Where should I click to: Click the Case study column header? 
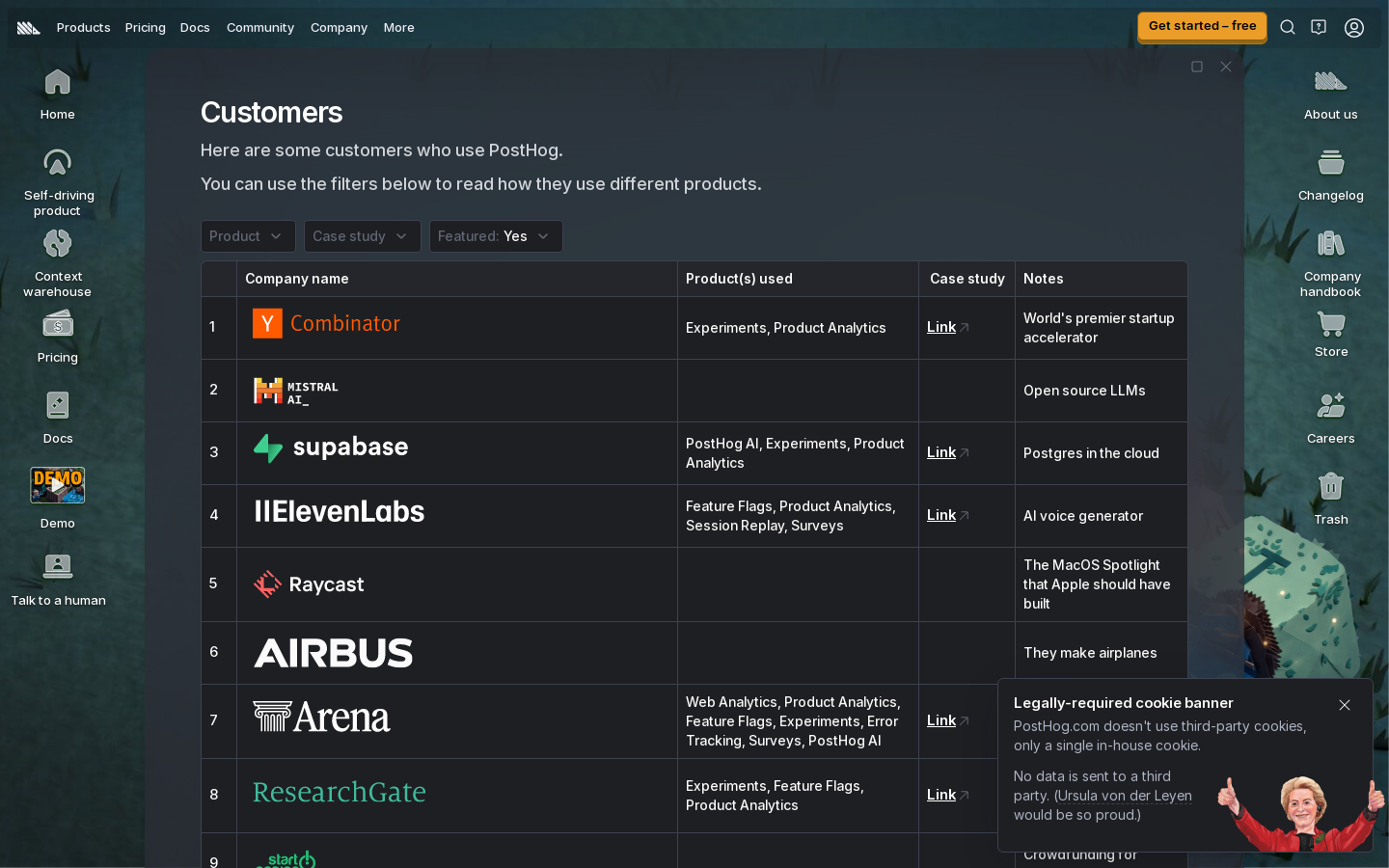point(967,279)
